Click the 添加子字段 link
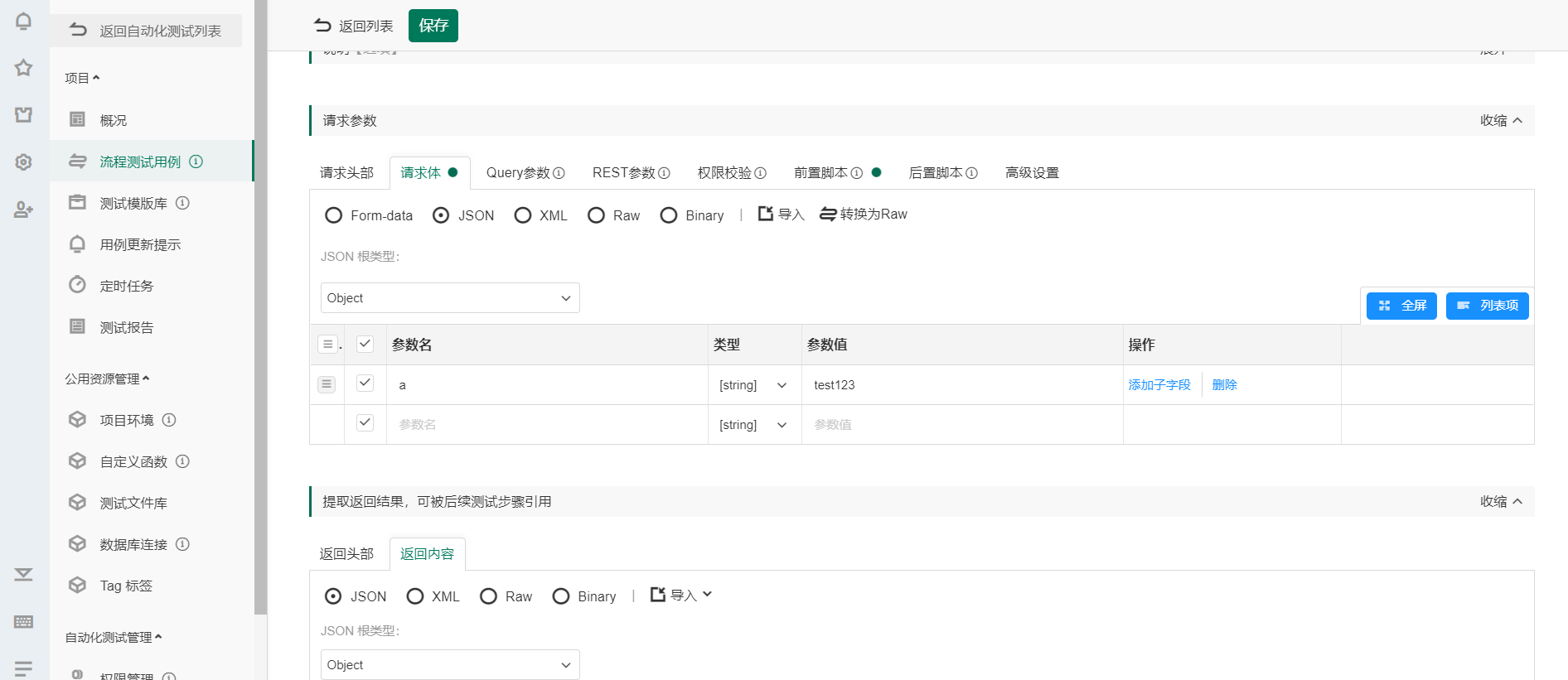Viewport: 1568px width, 680px height. point(1159,385)
